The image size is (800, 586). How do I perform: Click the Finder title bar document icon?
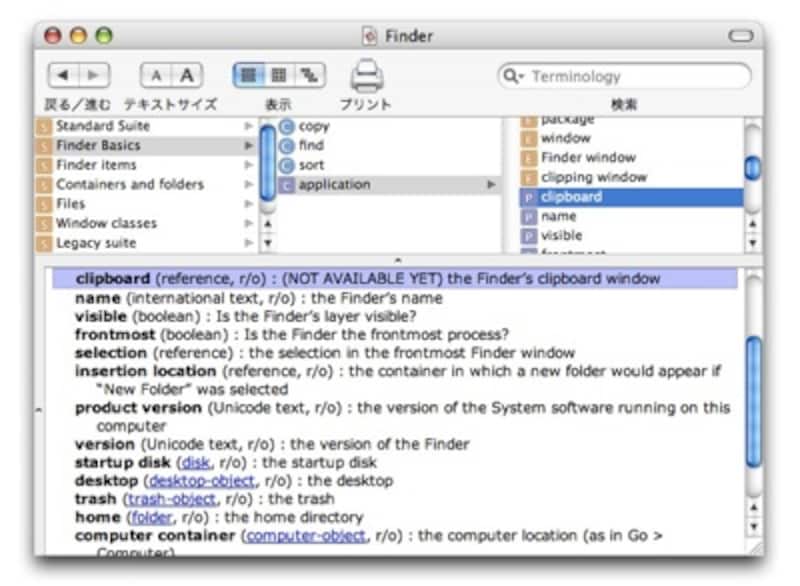371,36
